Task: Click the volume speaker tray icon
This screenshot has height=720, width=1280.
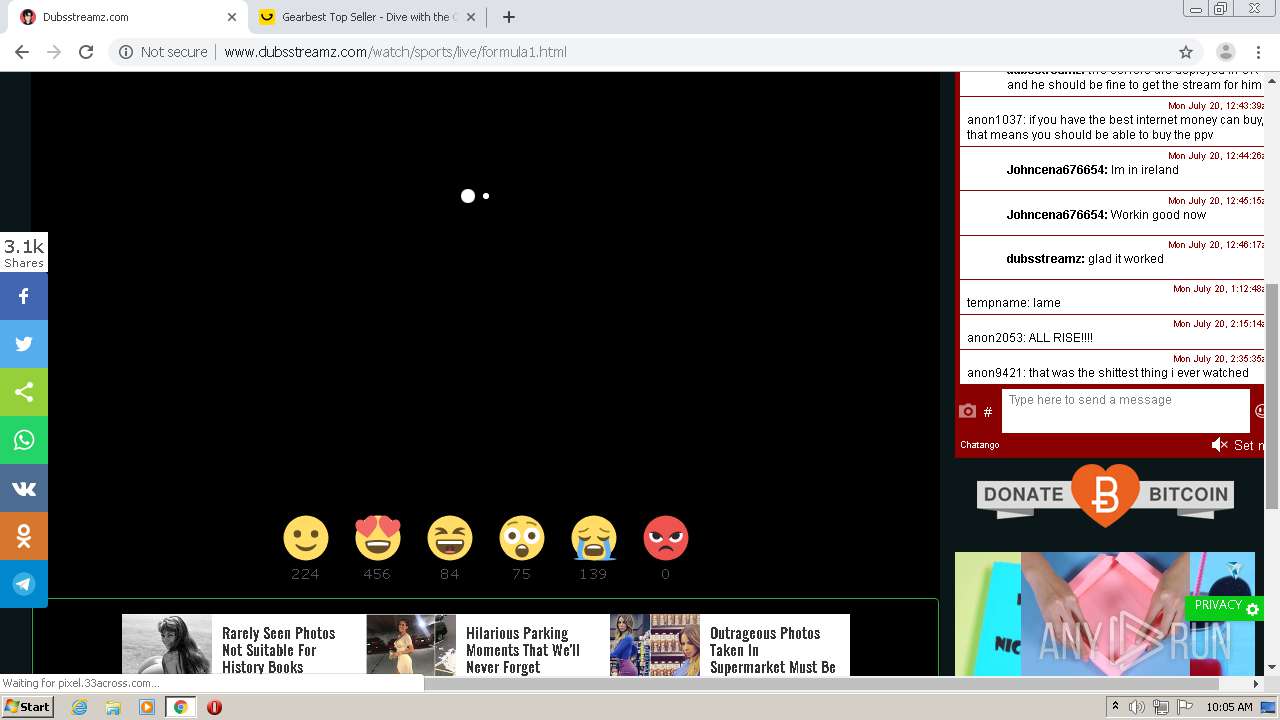Action: point(1137,707)
